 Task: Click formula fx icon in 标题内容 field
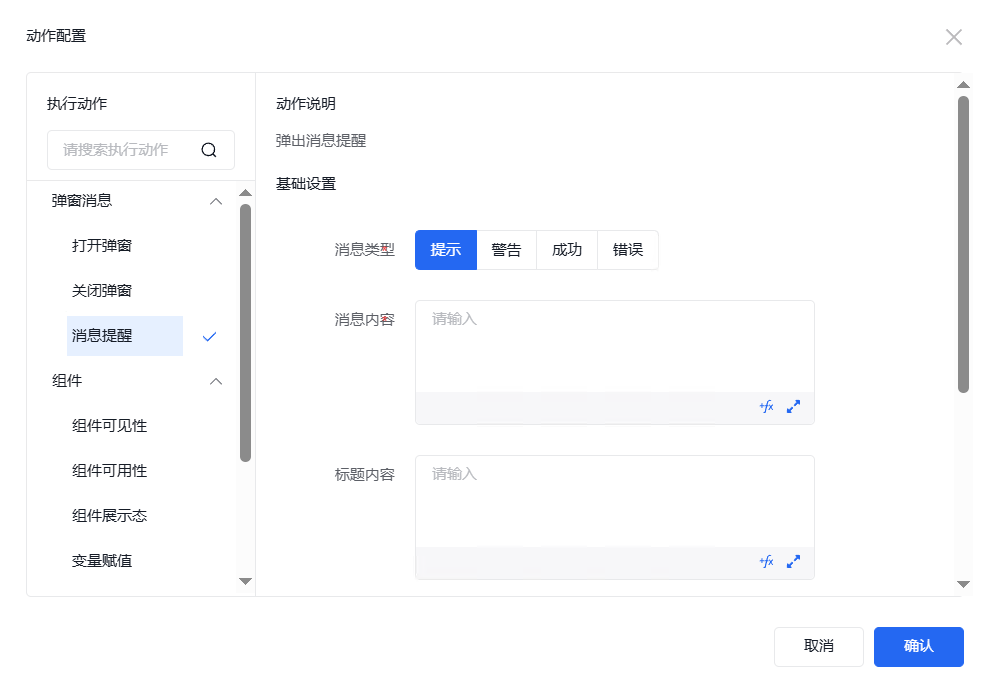766,562
